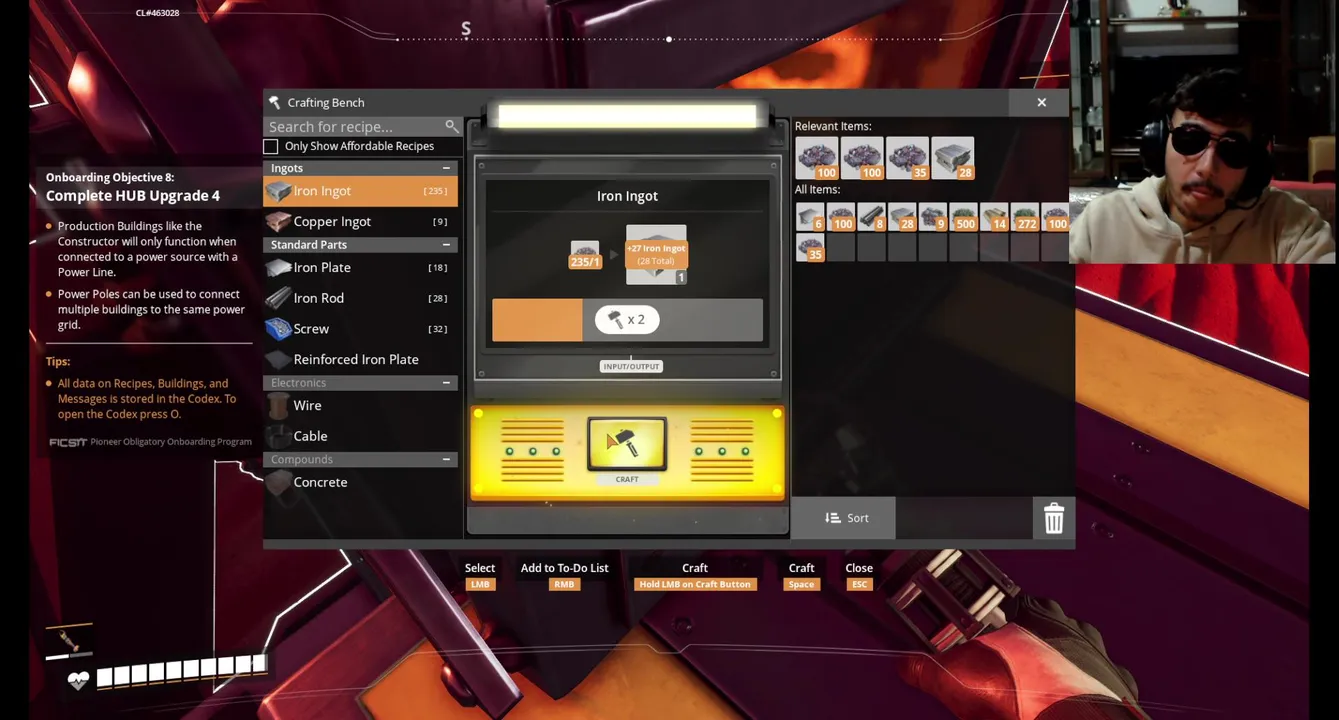
Task: Select the Iron Ingot recipe
Action: click(360, 191)
